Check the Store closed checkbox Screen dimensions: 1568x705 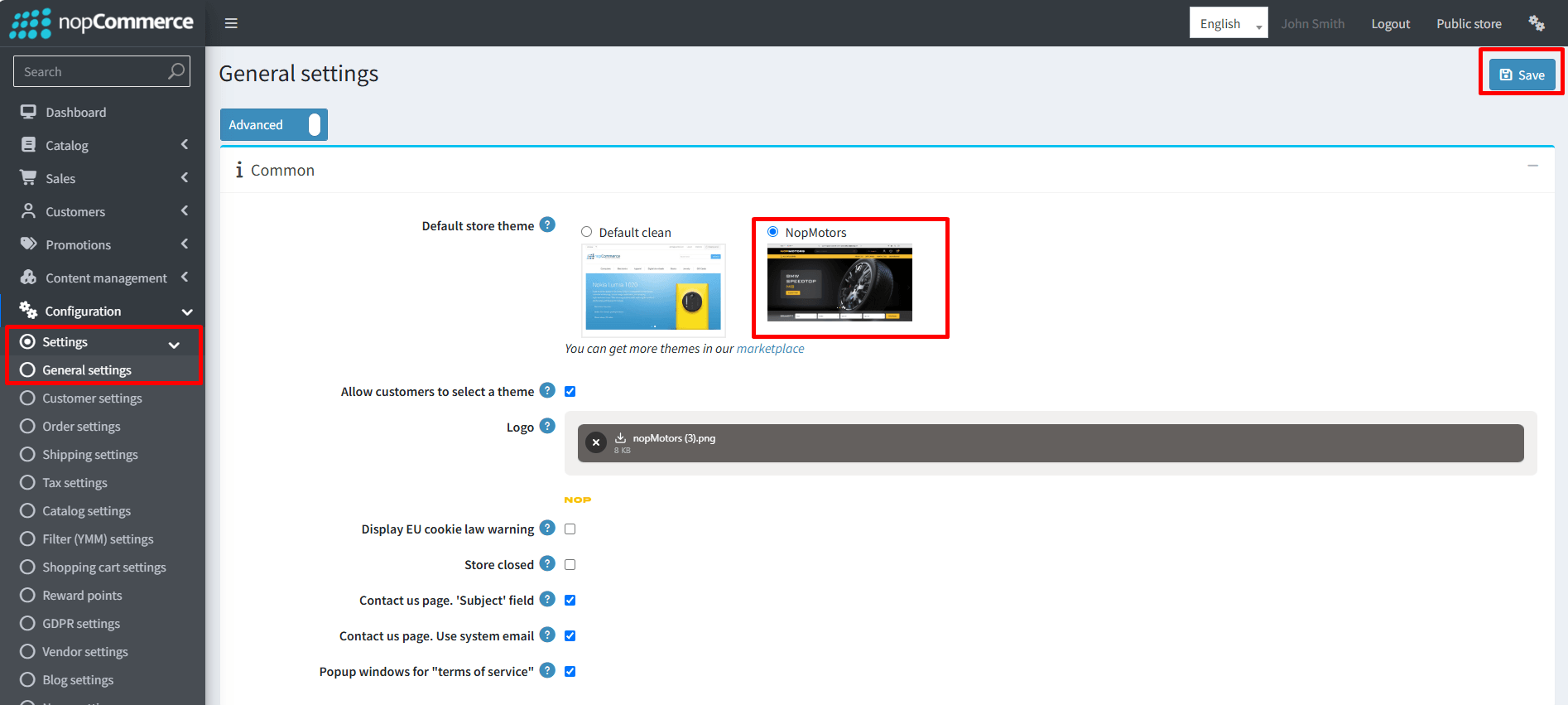pyautogui.click(x=570, y=564)
